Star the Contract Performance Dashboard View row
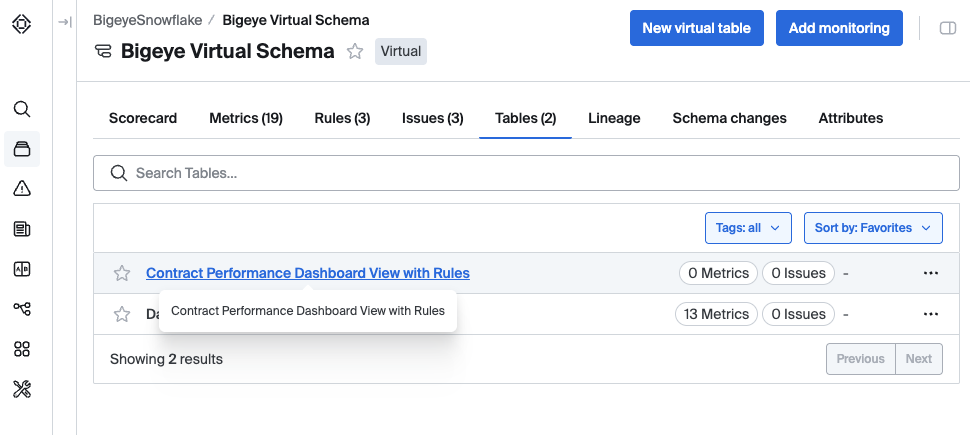Image resolution: width=970 pixels, height=435 pixels. (122, 273)
